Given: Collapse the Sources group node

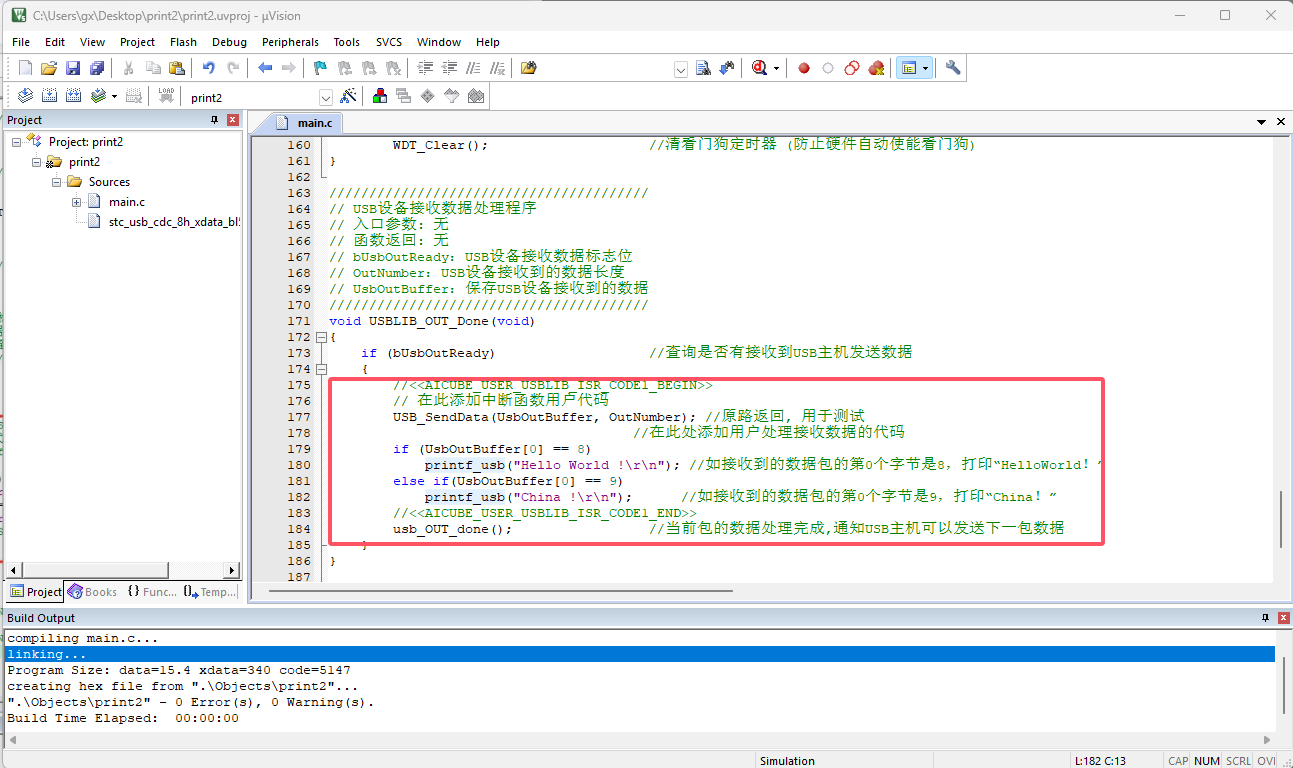Looking at the screenshot, I should 57,182.
